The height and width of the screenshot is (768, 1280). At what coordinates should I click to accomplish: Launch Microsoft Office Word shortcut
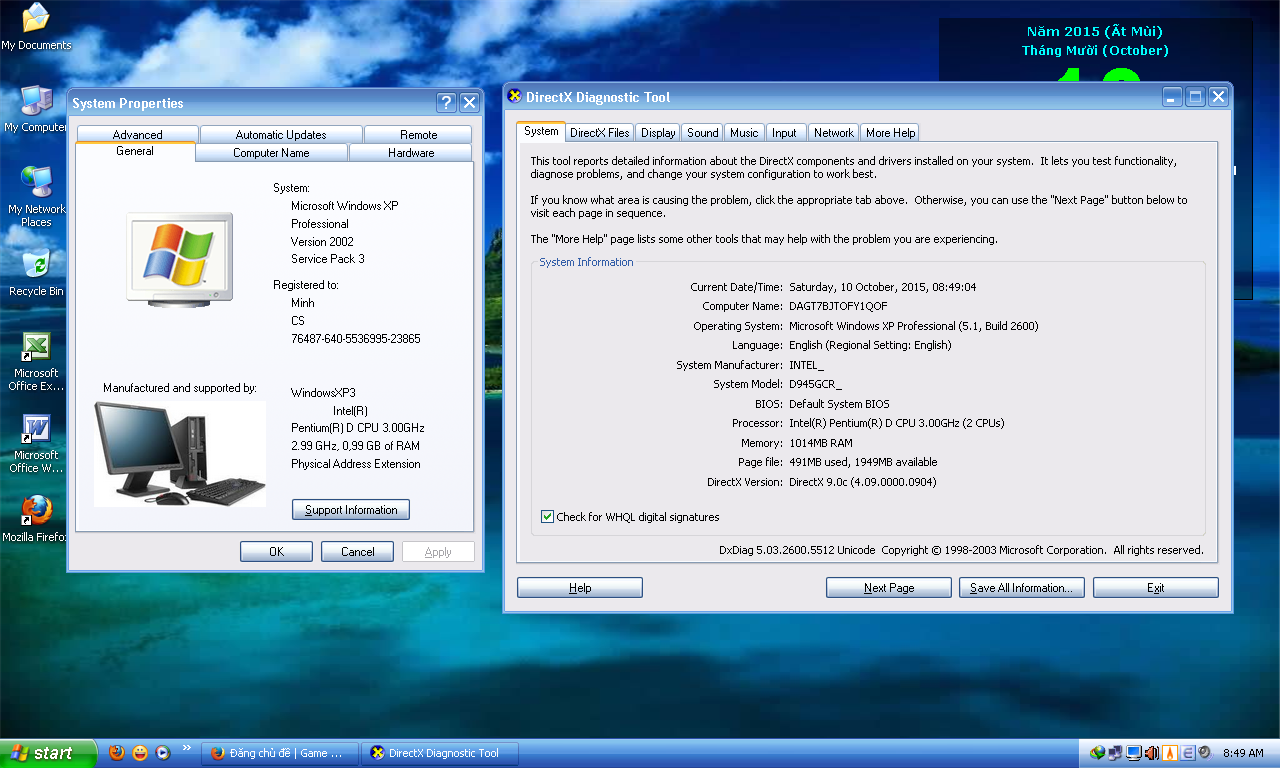pos(36,443)
